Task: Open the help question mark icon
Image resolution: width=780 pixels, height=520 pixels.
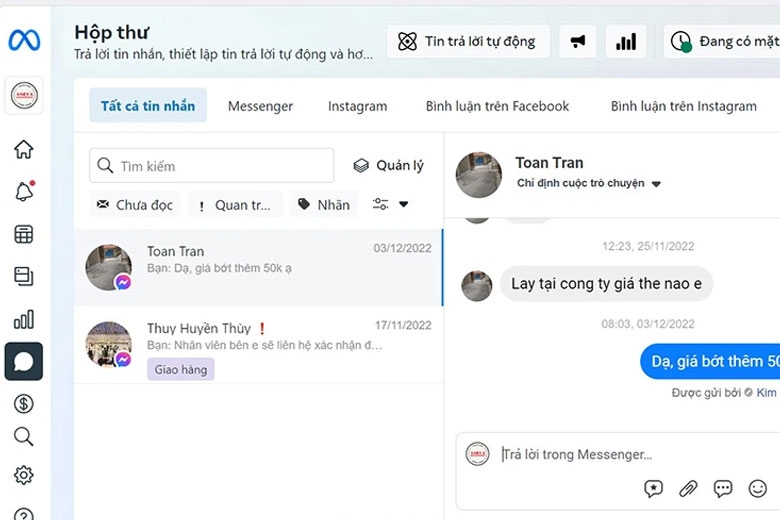Action: click(24, 514)
